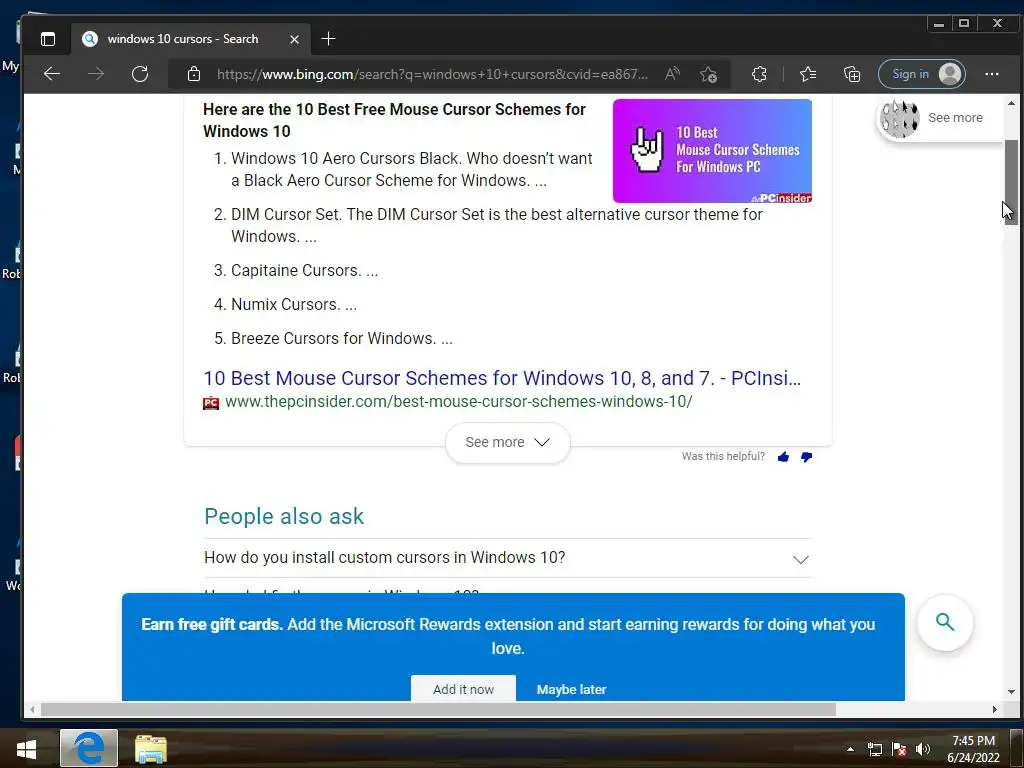Viewport: 1024px width, 768px height.
Task: Click the vertical scrollbar up arrow
Action: (x=1011, y=103)
